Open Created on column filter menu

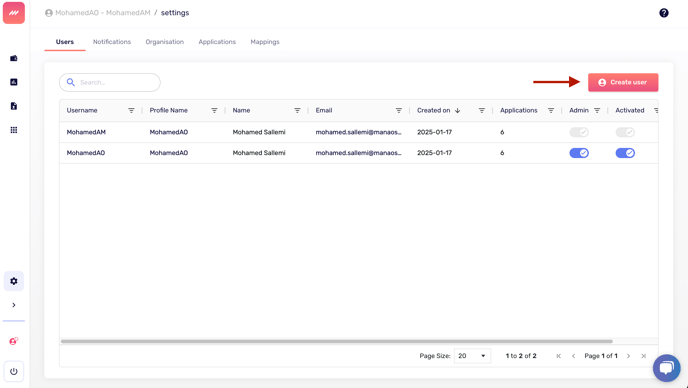click(481, 111)
